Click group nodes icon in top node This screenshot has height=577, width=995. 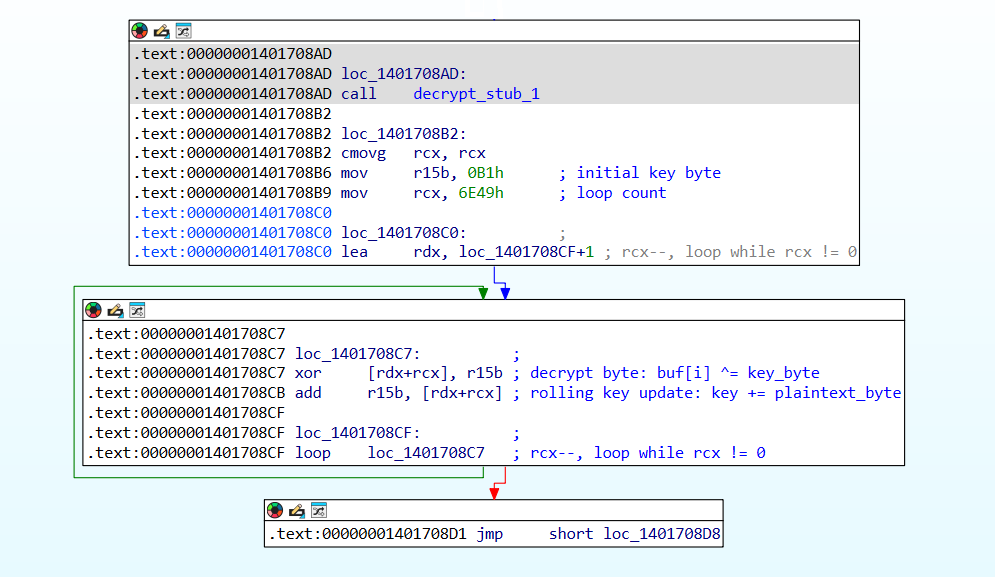pos(183,30)
